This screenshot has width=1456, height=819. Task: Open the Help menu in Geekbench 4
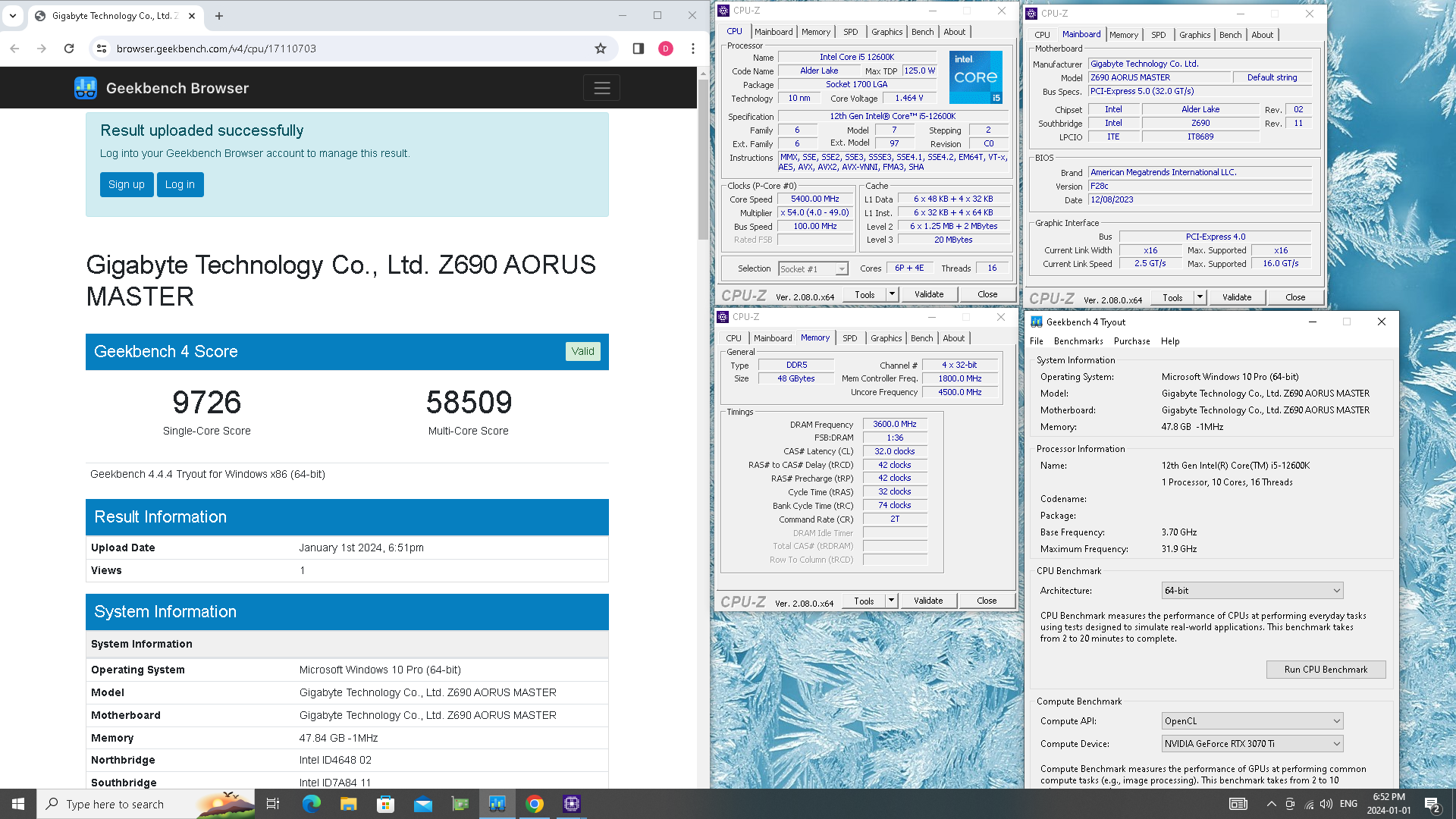click(x=1170, y=341)
